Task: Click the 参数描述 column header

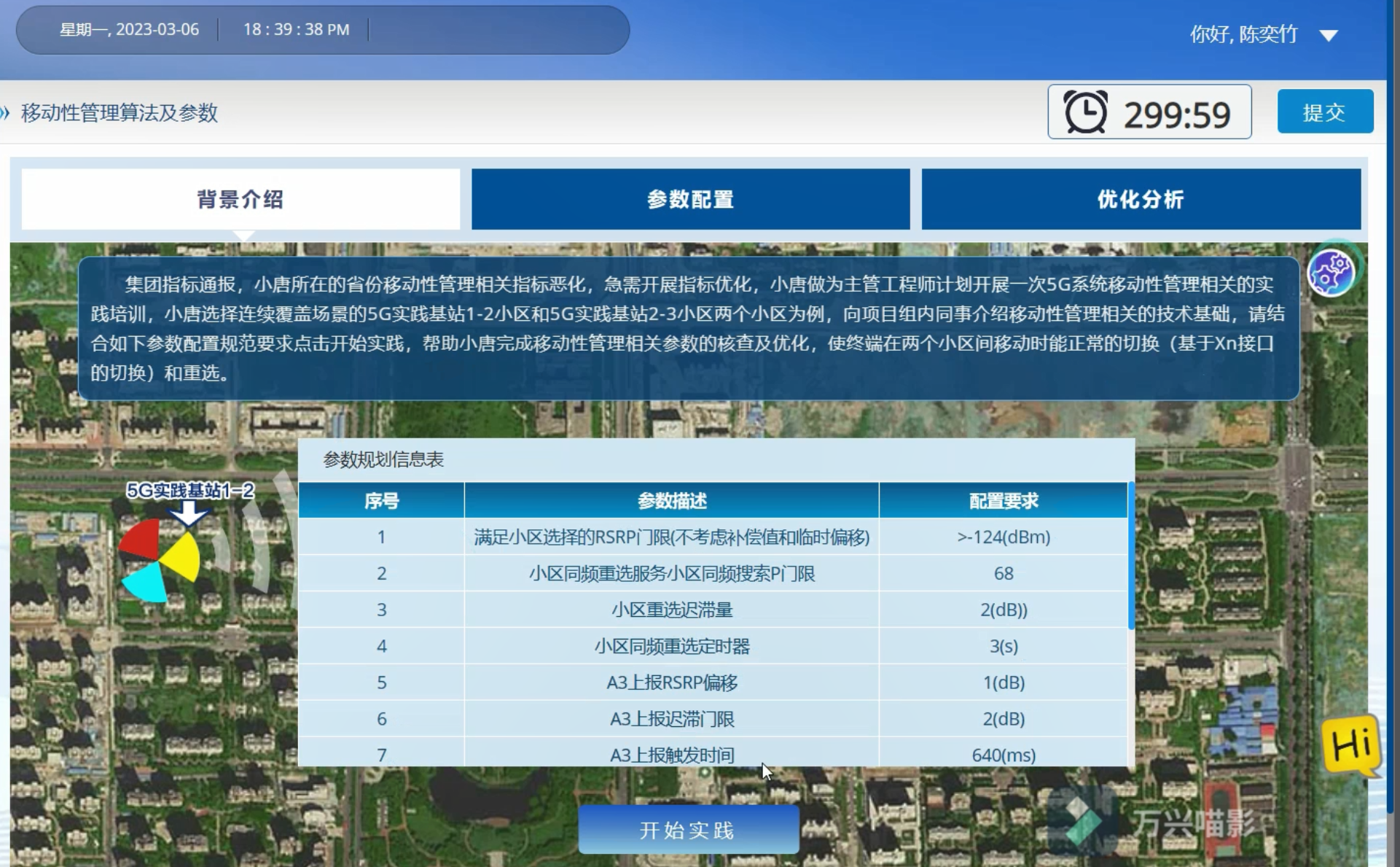Action: [x=671, y=501]
